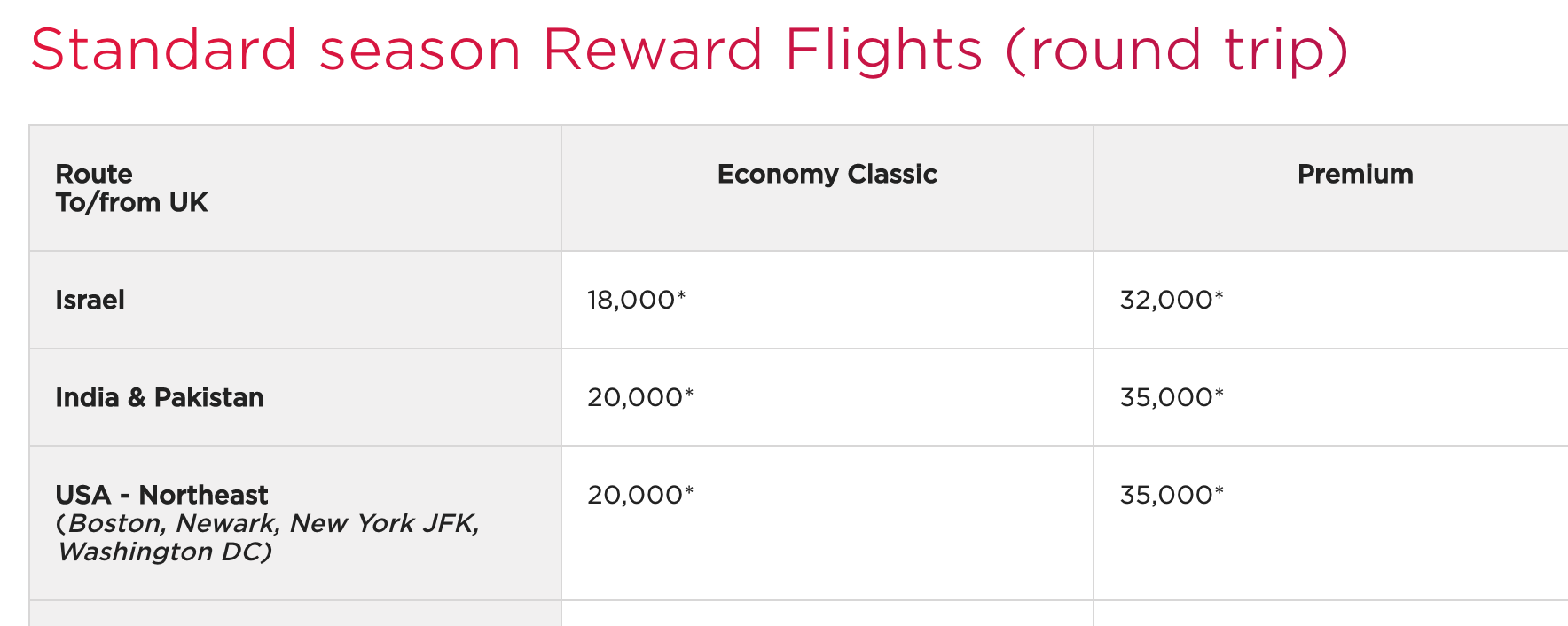1568x626 pixels.
Task: Click USA Northeast Premium 35,000 value
Action: 1166,495
